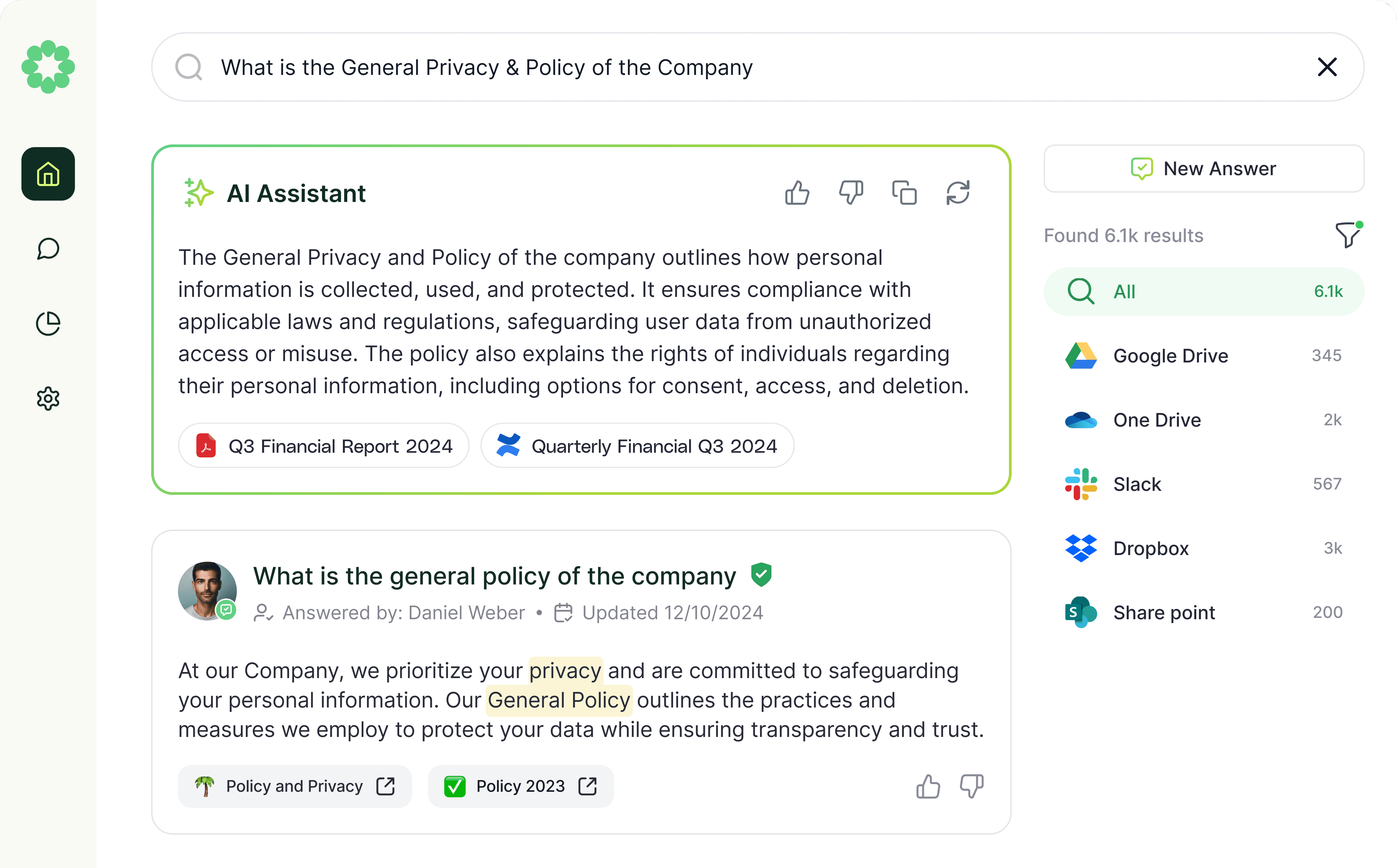This screenshot has width=1397, height=868.
Task: Open the results filter funnel icon
Action: 1348,235
